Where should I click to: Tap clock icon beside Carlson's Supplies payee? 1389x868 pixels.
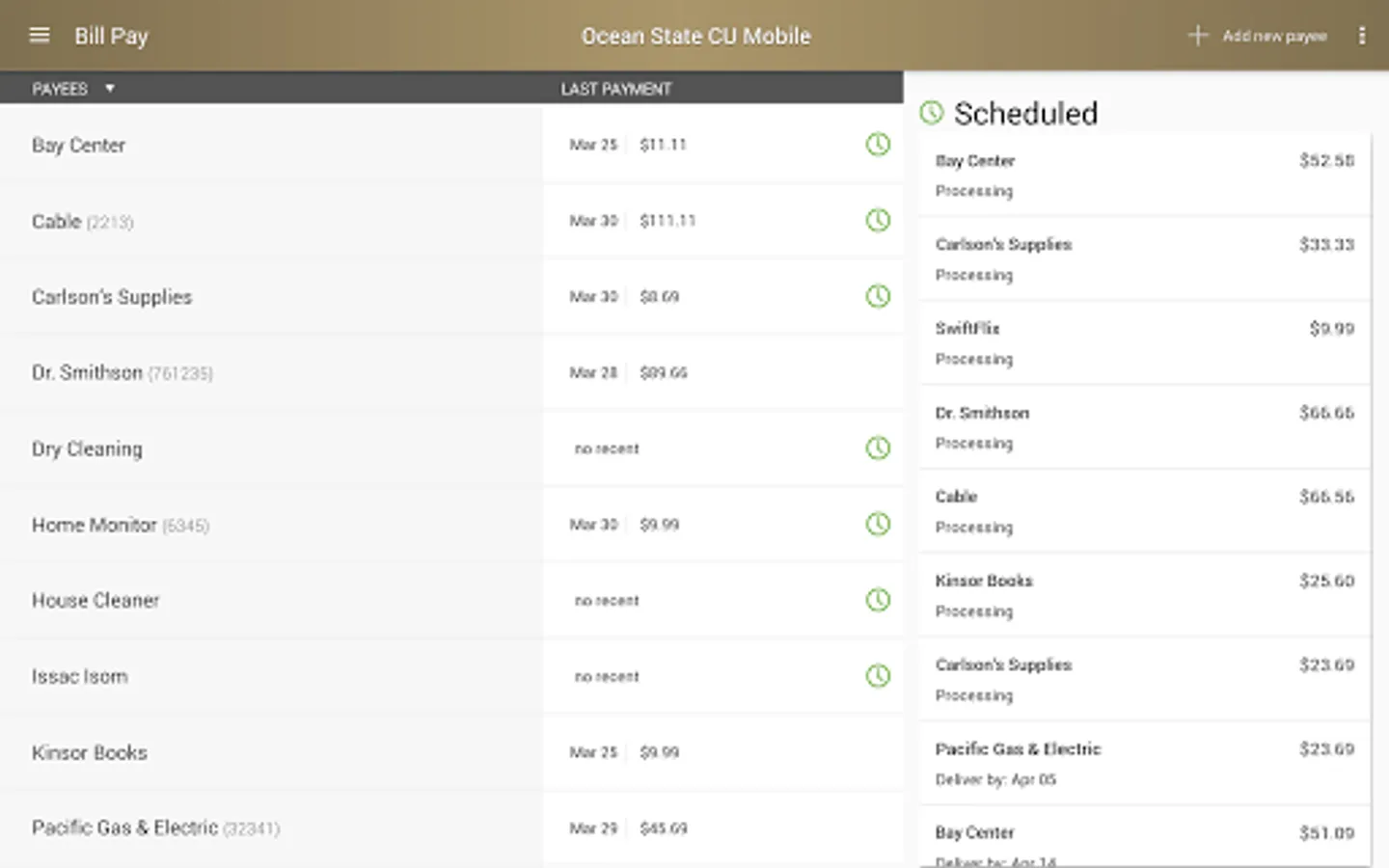point(878,296)
